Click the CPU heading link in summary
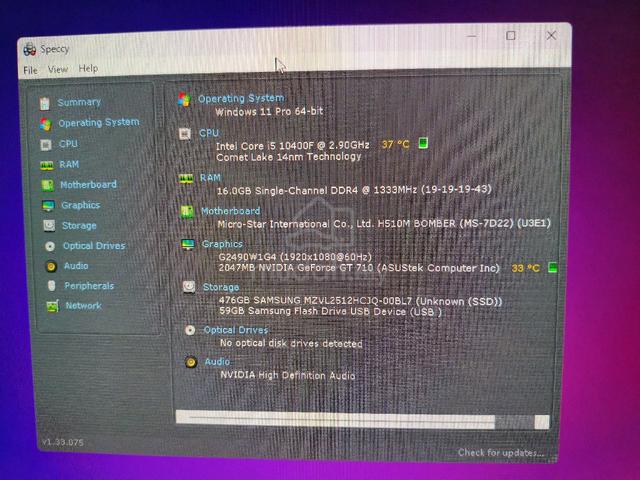Viewport: 640px width, 480px height. tap(209, 133)
